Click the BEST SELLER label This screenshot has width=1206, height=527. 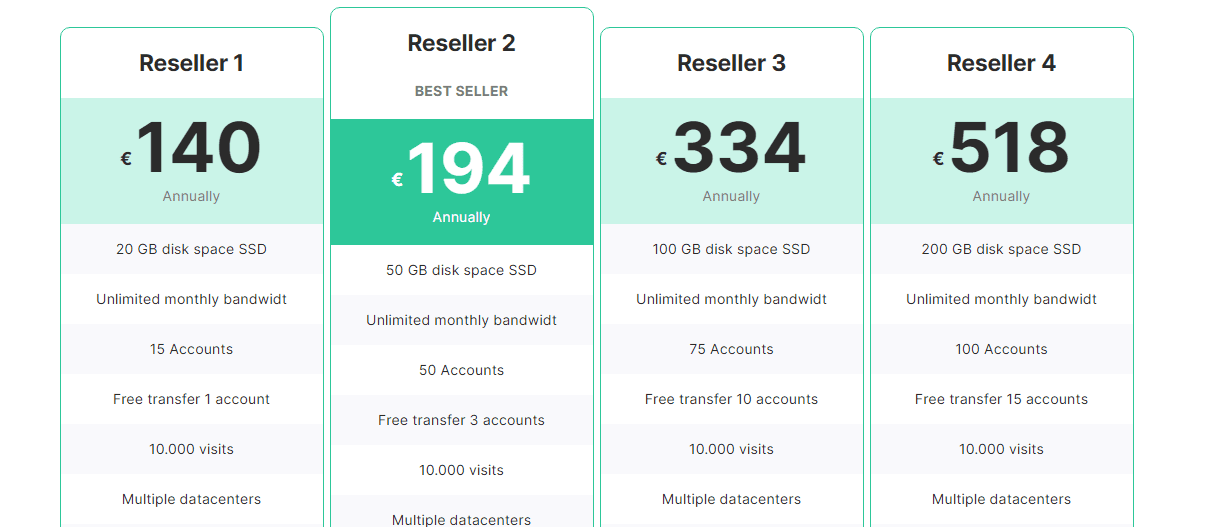pos(461,91)
